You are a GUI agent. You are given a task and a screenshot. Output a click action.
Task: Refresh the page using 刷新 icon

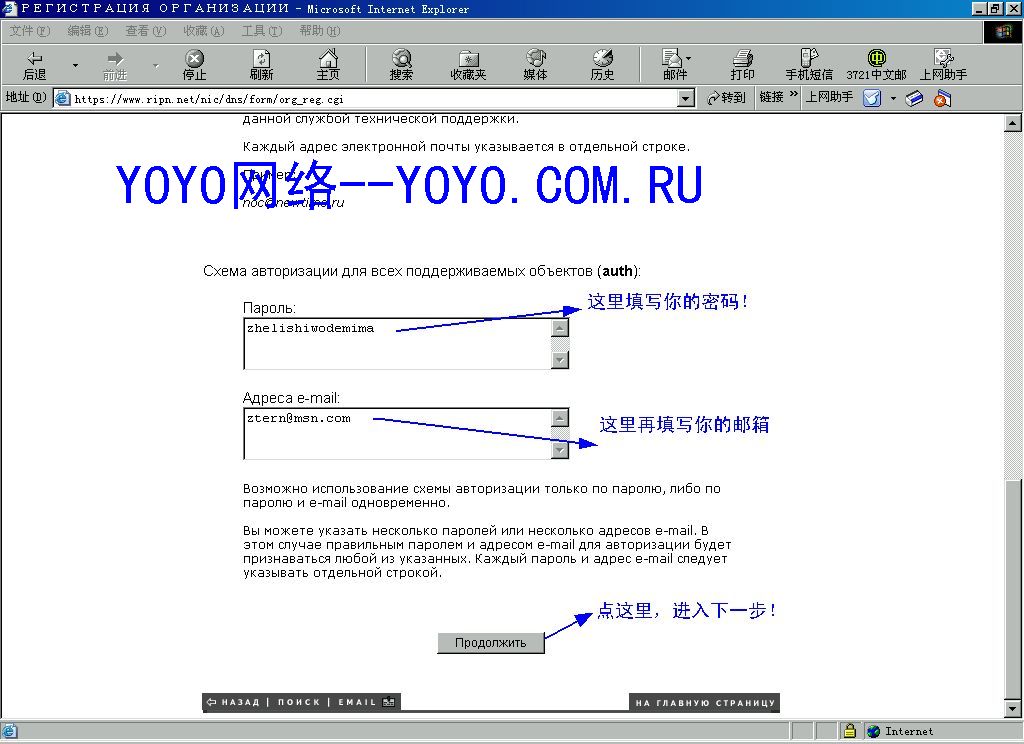click(x=261, y=65)
